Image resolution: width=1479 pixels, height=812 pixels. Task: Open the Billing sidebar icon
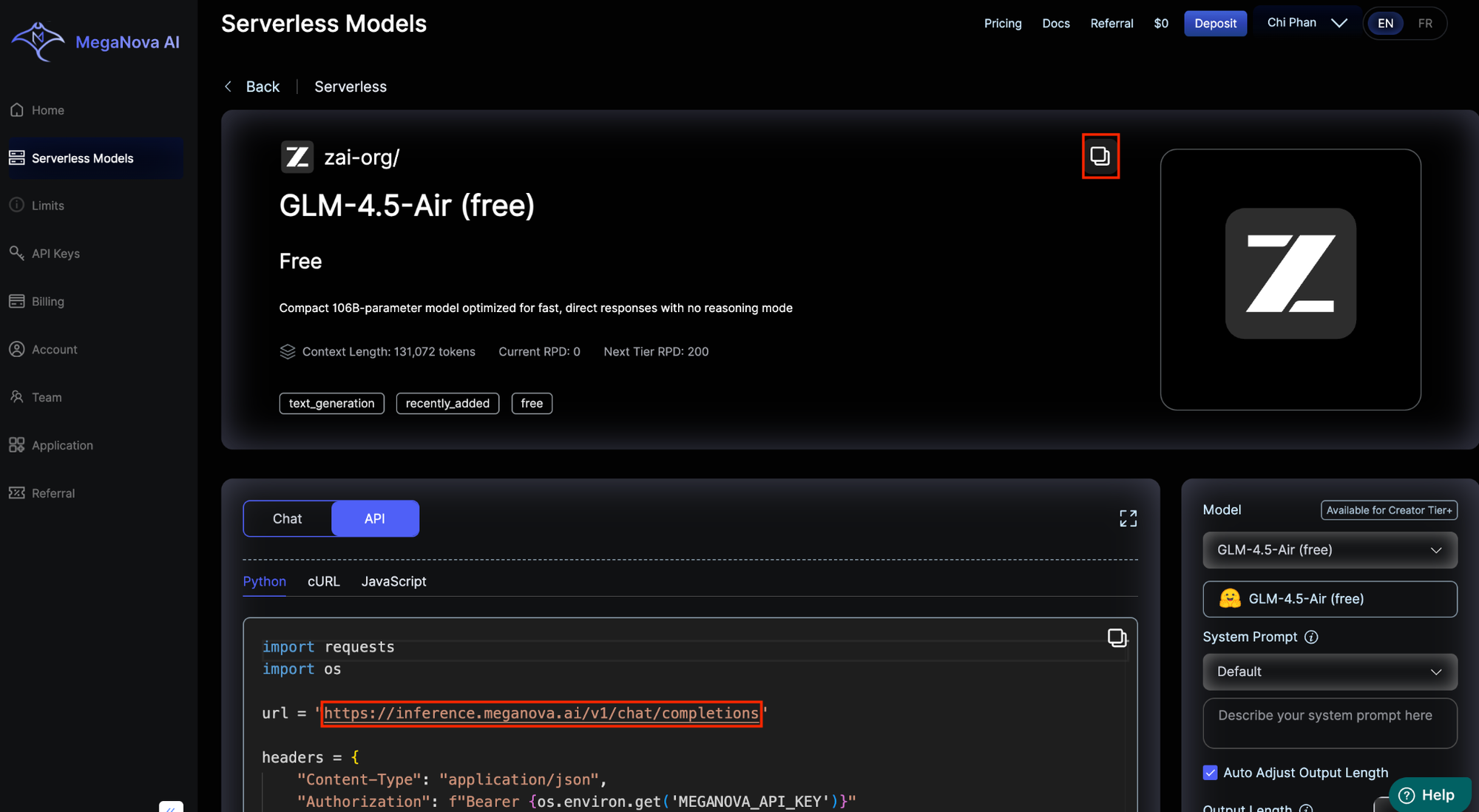point(17,302)
